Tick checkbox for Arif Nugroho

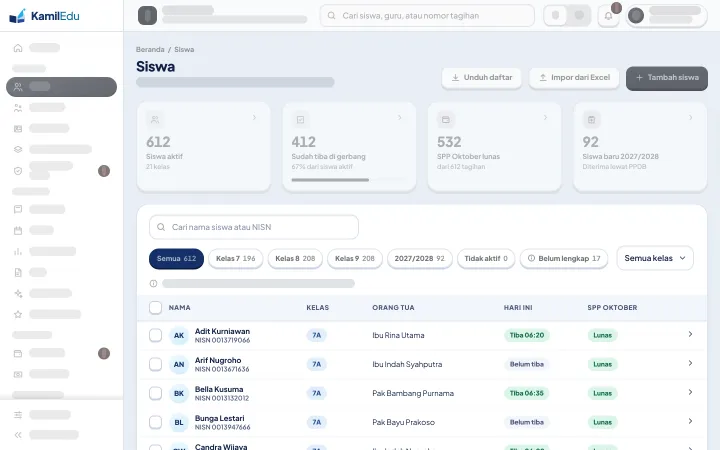click(x=155, y=365)
